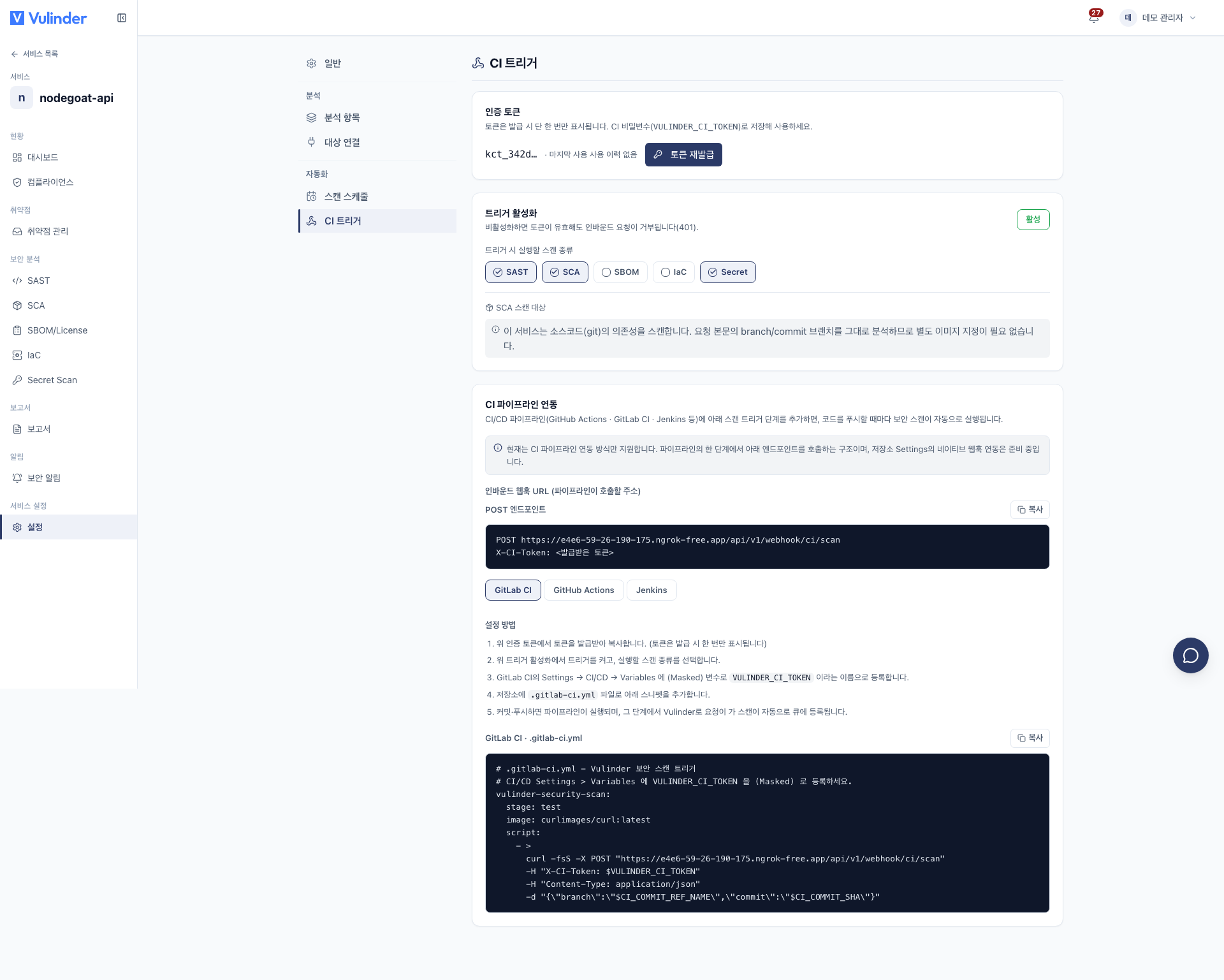Click the 설정 gear icon in sidebar
The image size is (1224, 980).
coord(17,527)
